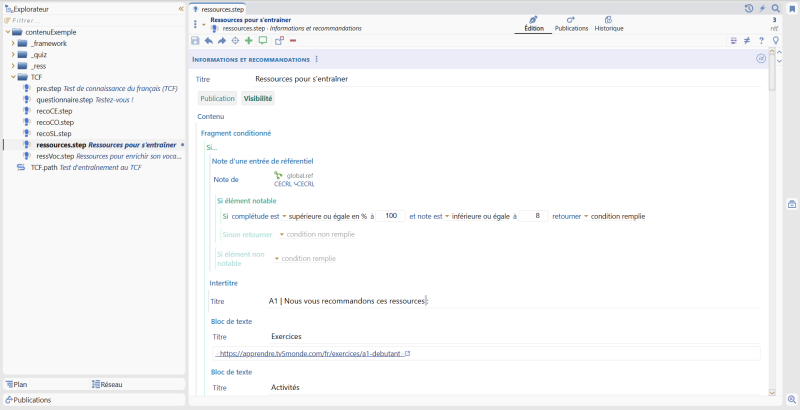Open the 'complétude est' comparison dropdown
The image size is (800, 410).
(x=284, y=217)
